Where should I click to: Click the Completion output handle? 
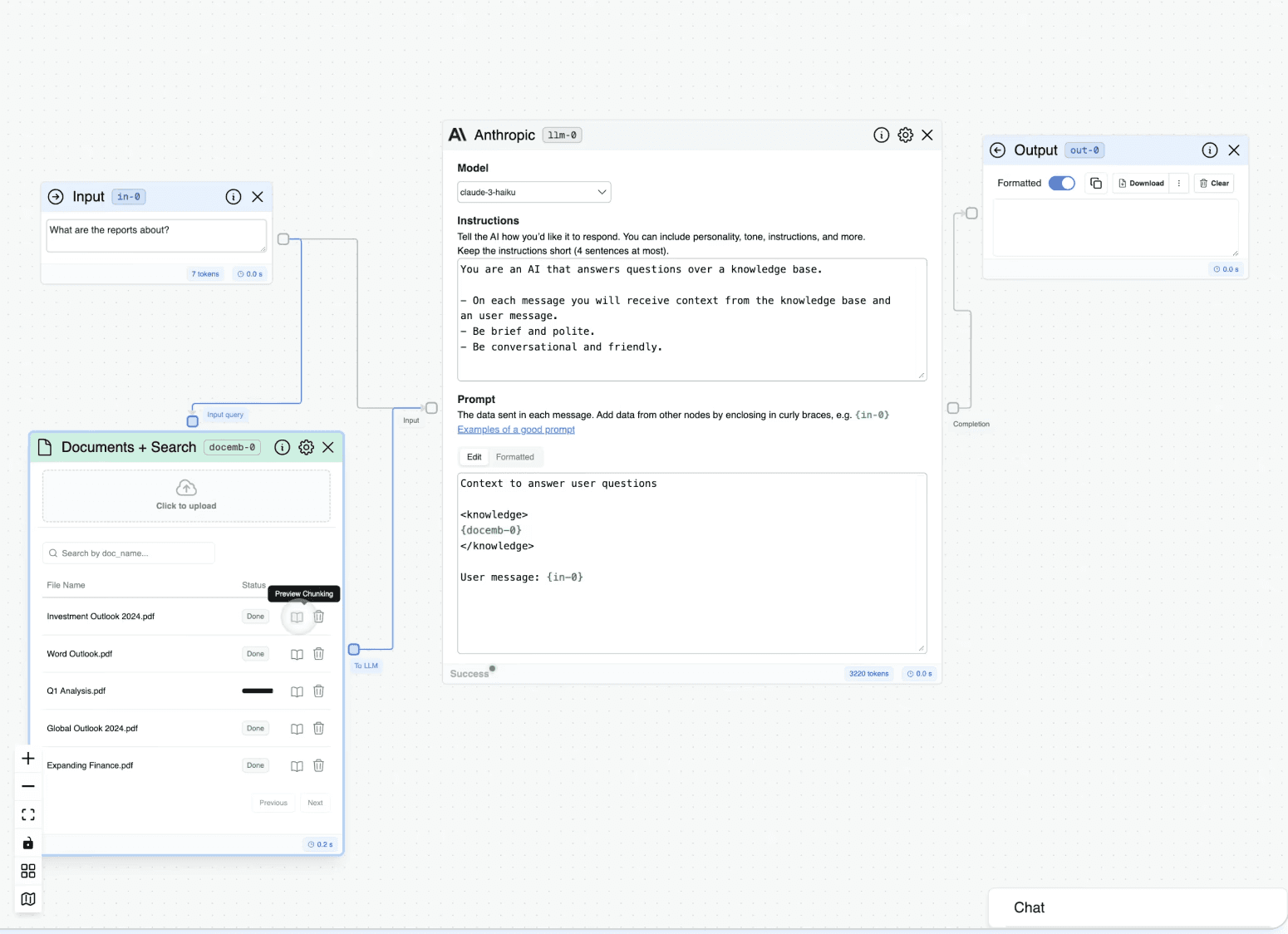coord(953,408)
